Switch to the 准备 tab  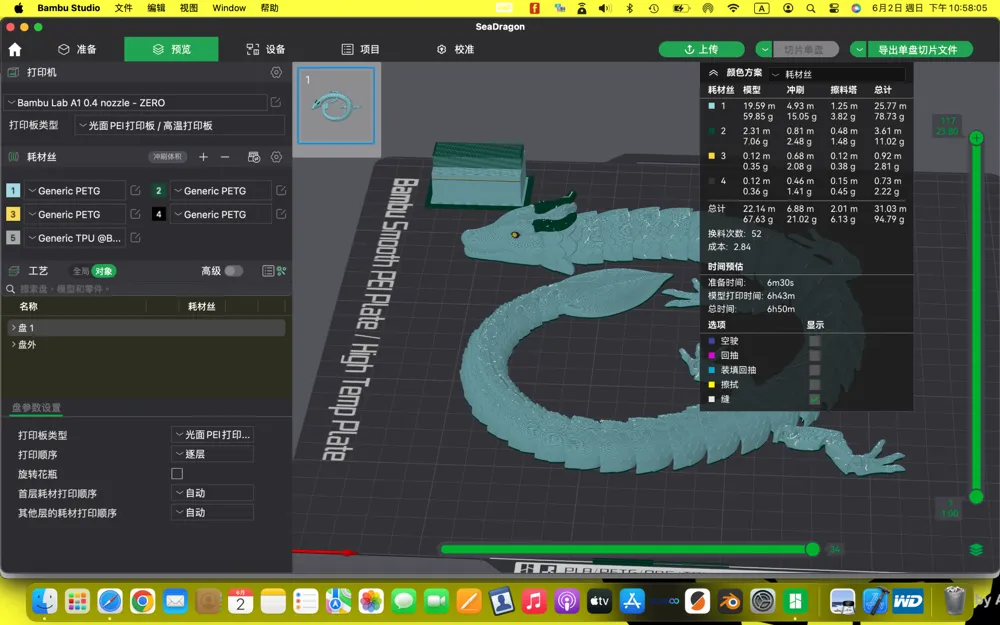pos(77,50)
